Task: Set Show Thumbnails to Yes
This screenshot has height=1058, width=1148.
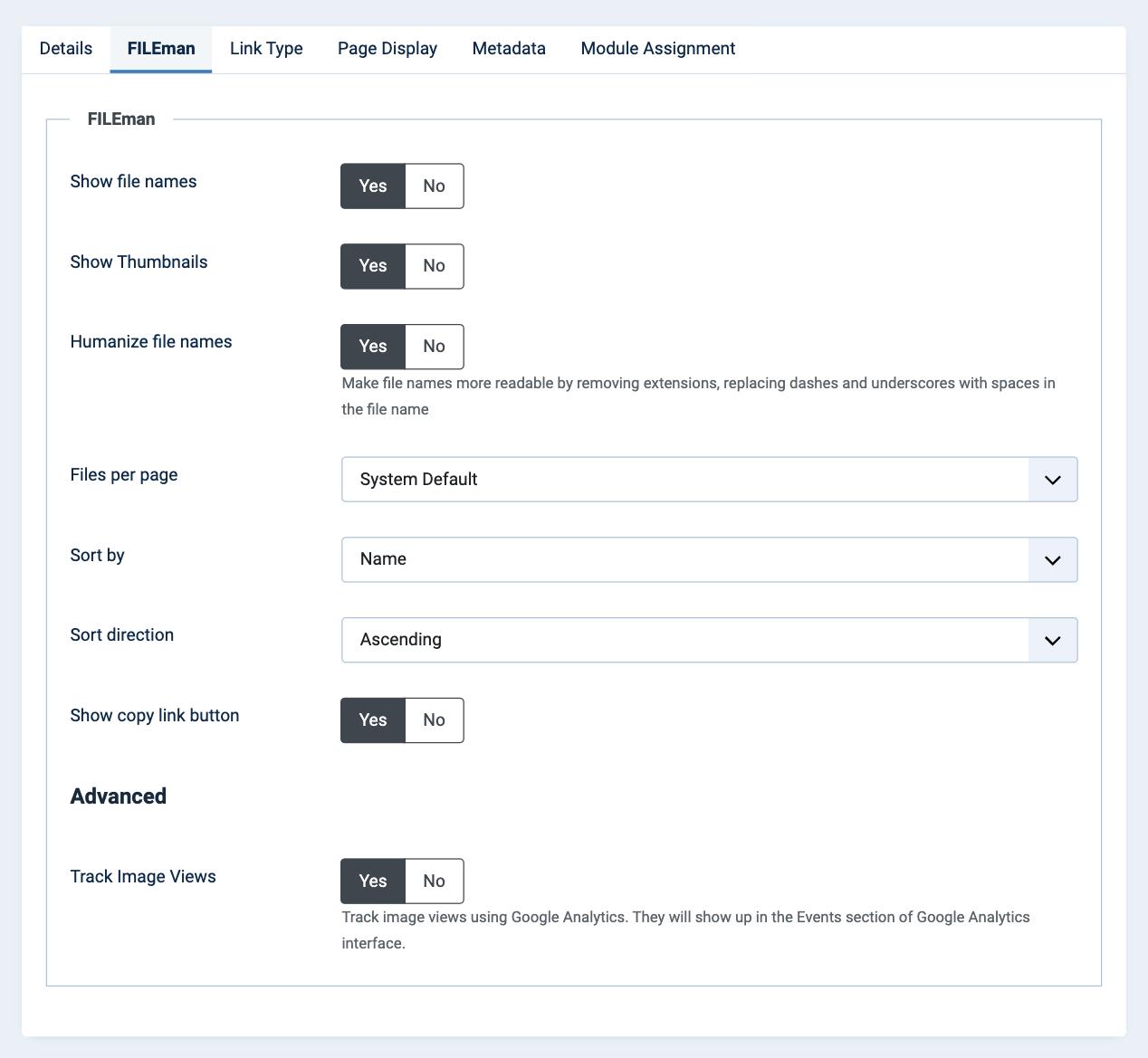Action: pyautogui.click(x=373, y=266)
